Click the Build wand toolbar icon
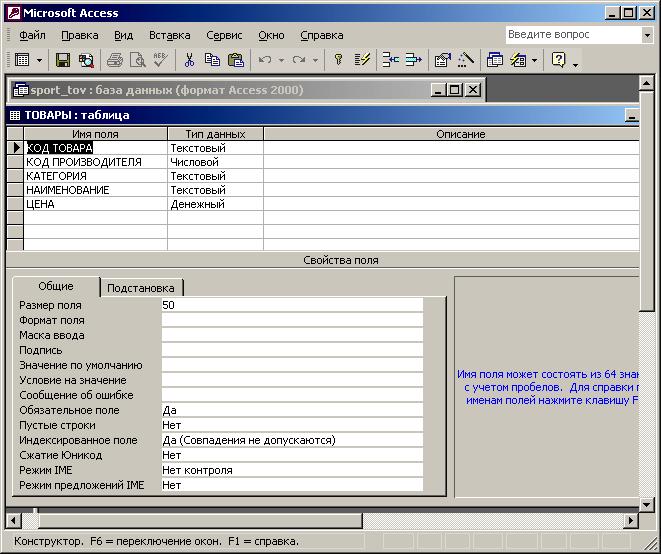The height and width of the screenshot is (554, 661). [x=466, y=60]
